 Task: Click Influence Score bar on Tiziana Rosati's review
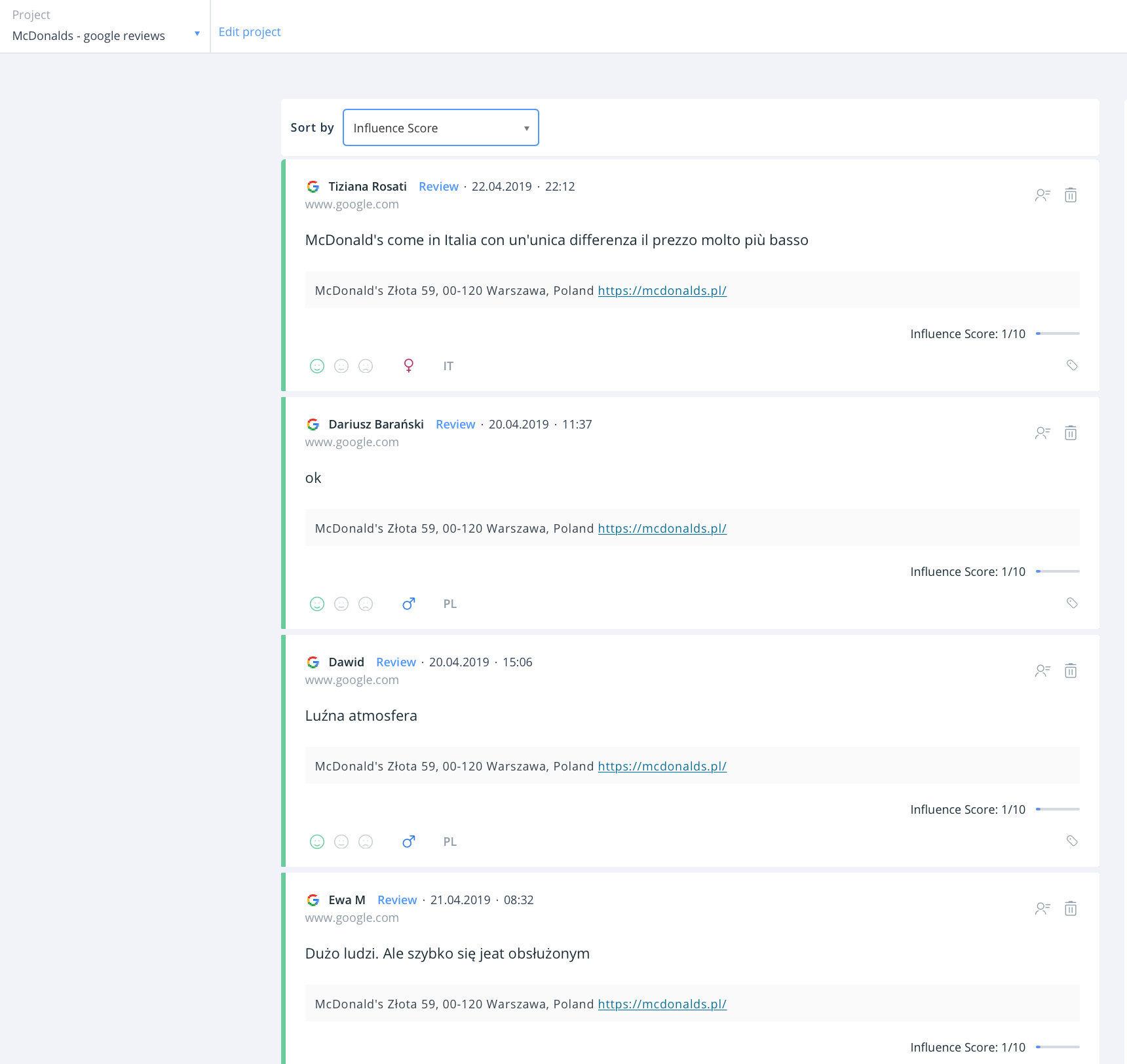pyautogui.click(x=1057, y=333)
